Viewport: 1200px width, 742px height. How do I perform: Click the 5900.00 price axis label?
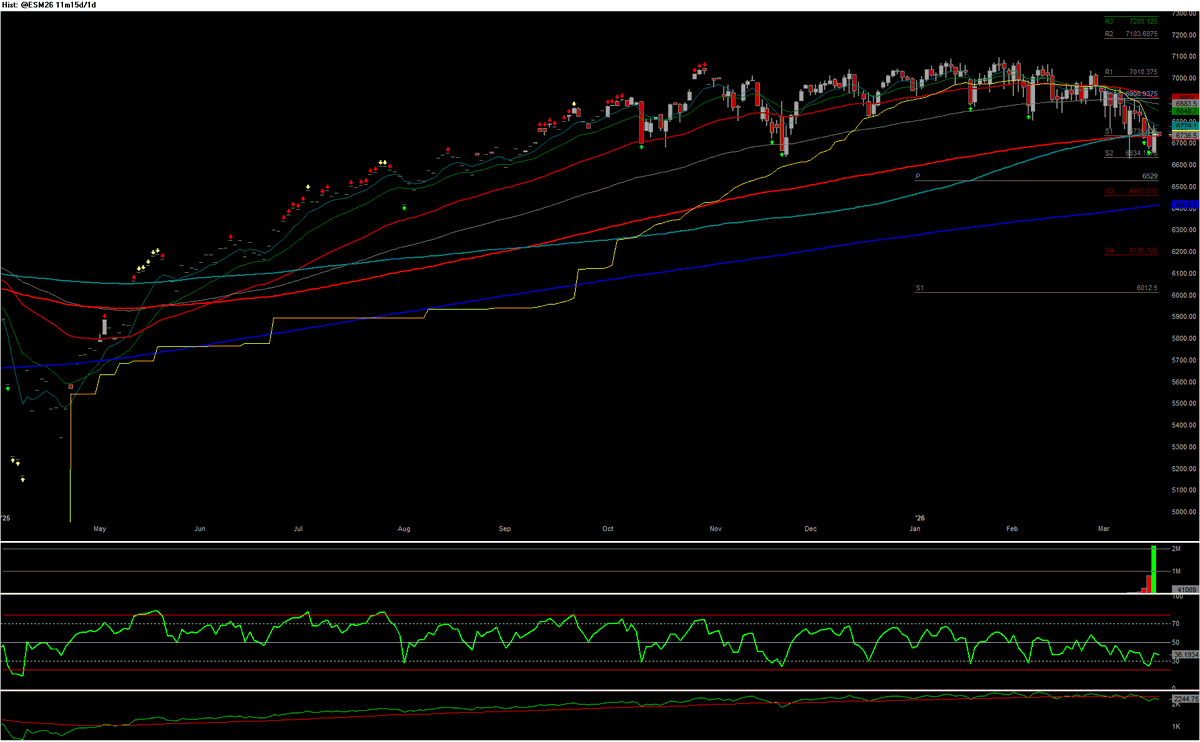pos(1184,317)
